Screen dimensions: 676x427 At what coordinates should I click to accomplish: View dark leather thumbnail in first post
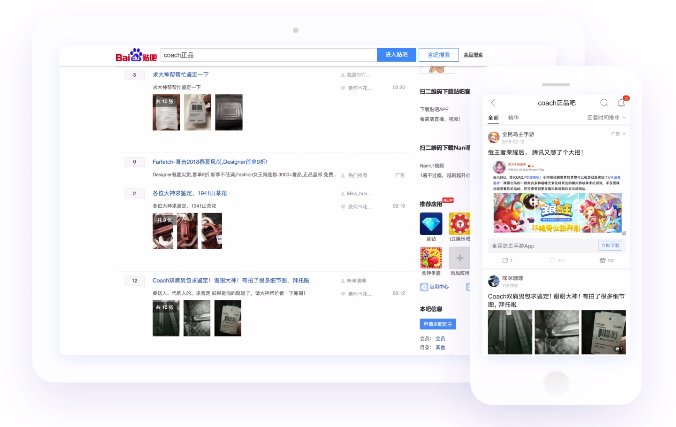229,112
